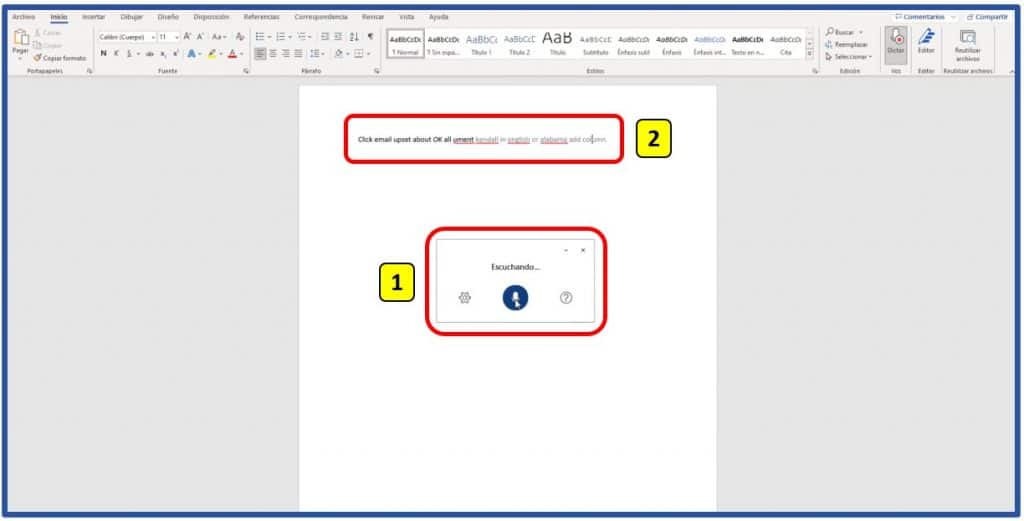Switch to the Diseño tab
This screenshot has height=521, width=1024.
(x=168, y=17)
